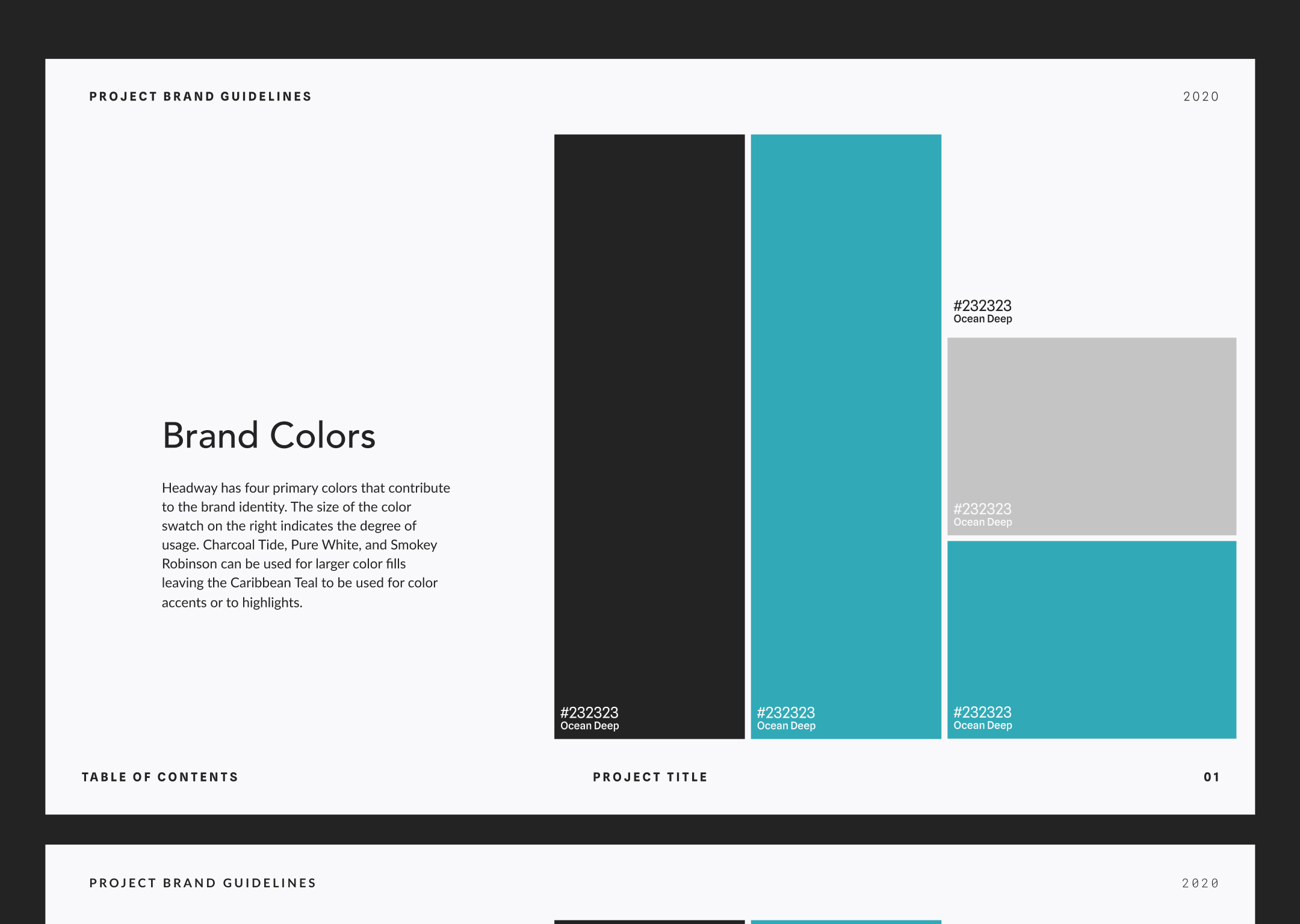Click the hex label on the small teal swatch

(x=982, y=712)
